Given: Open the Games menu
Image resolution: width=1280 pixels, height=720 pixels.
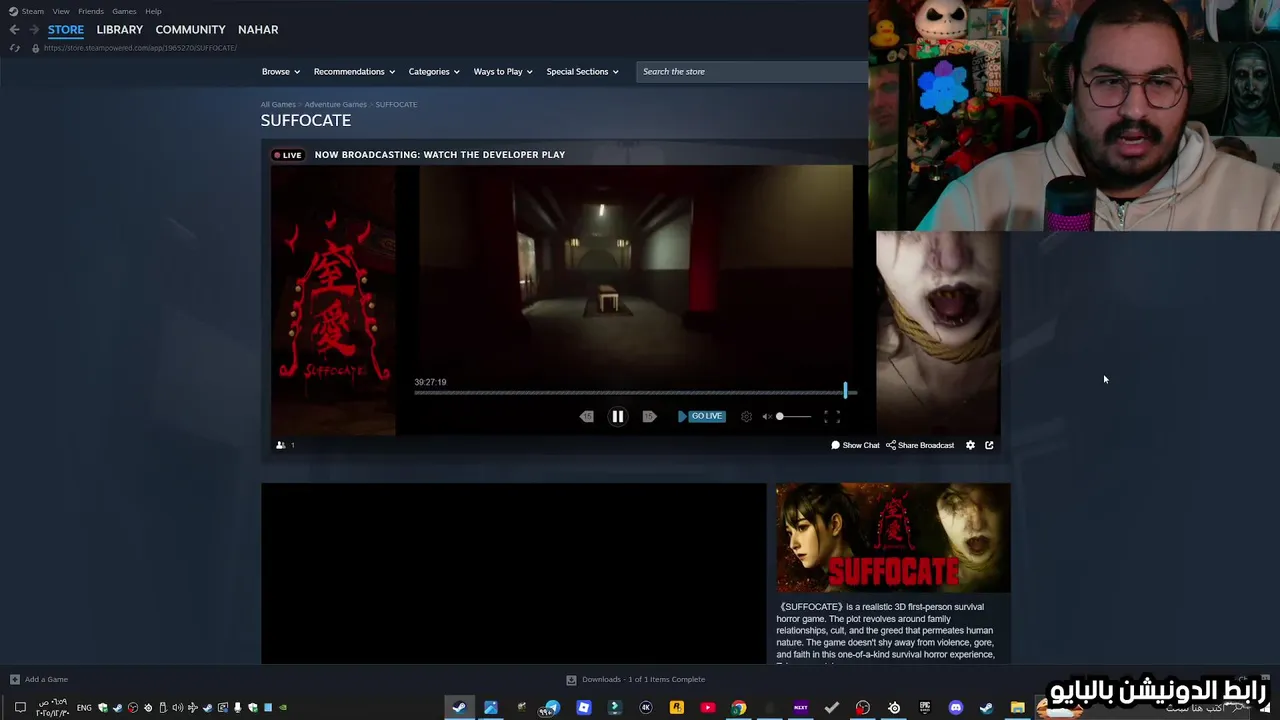Looking at the screenshot, I should 124,11.
